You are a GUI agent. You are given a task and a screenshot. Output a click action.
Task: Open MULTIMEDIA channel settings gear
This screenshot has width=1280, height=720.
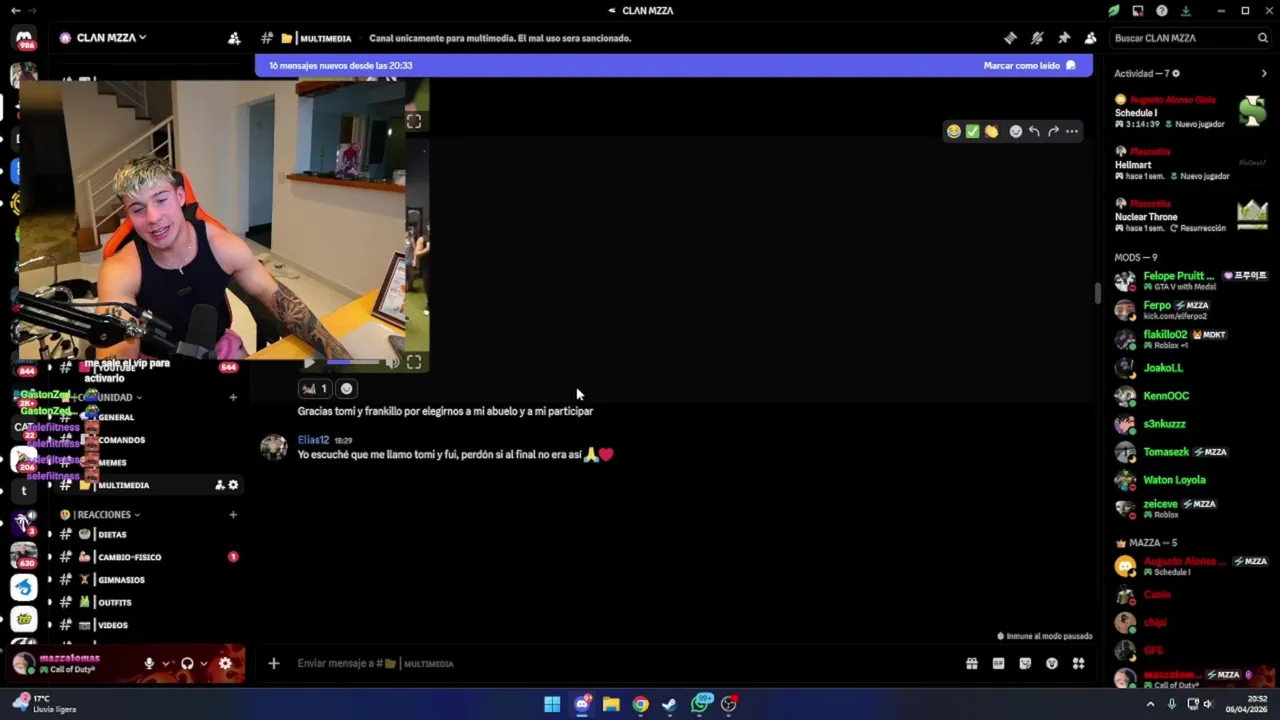(x=234, y=485)
